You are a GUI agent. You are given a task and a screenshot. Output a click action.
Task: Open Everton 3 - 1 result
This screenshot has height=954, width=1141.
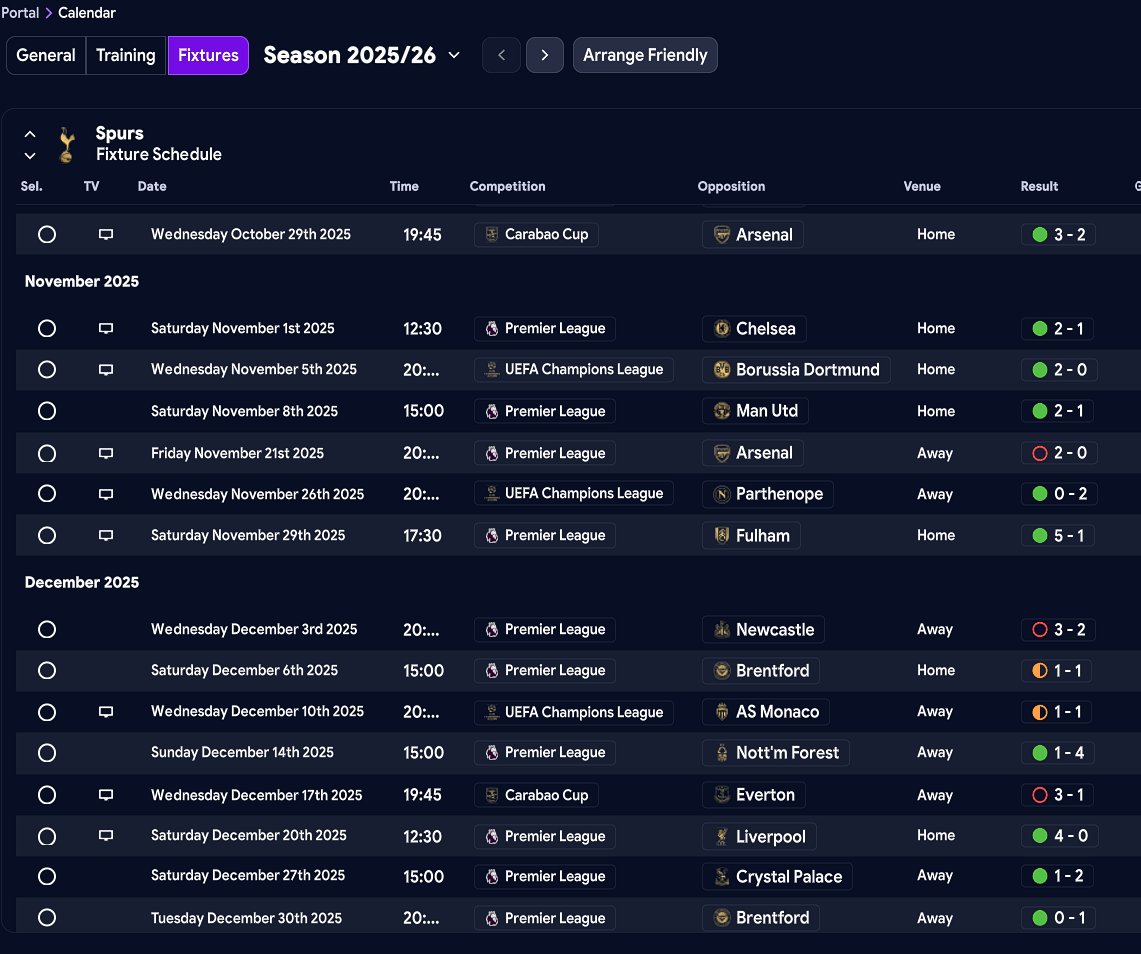pyautogui.click(x=1059, y=795)
